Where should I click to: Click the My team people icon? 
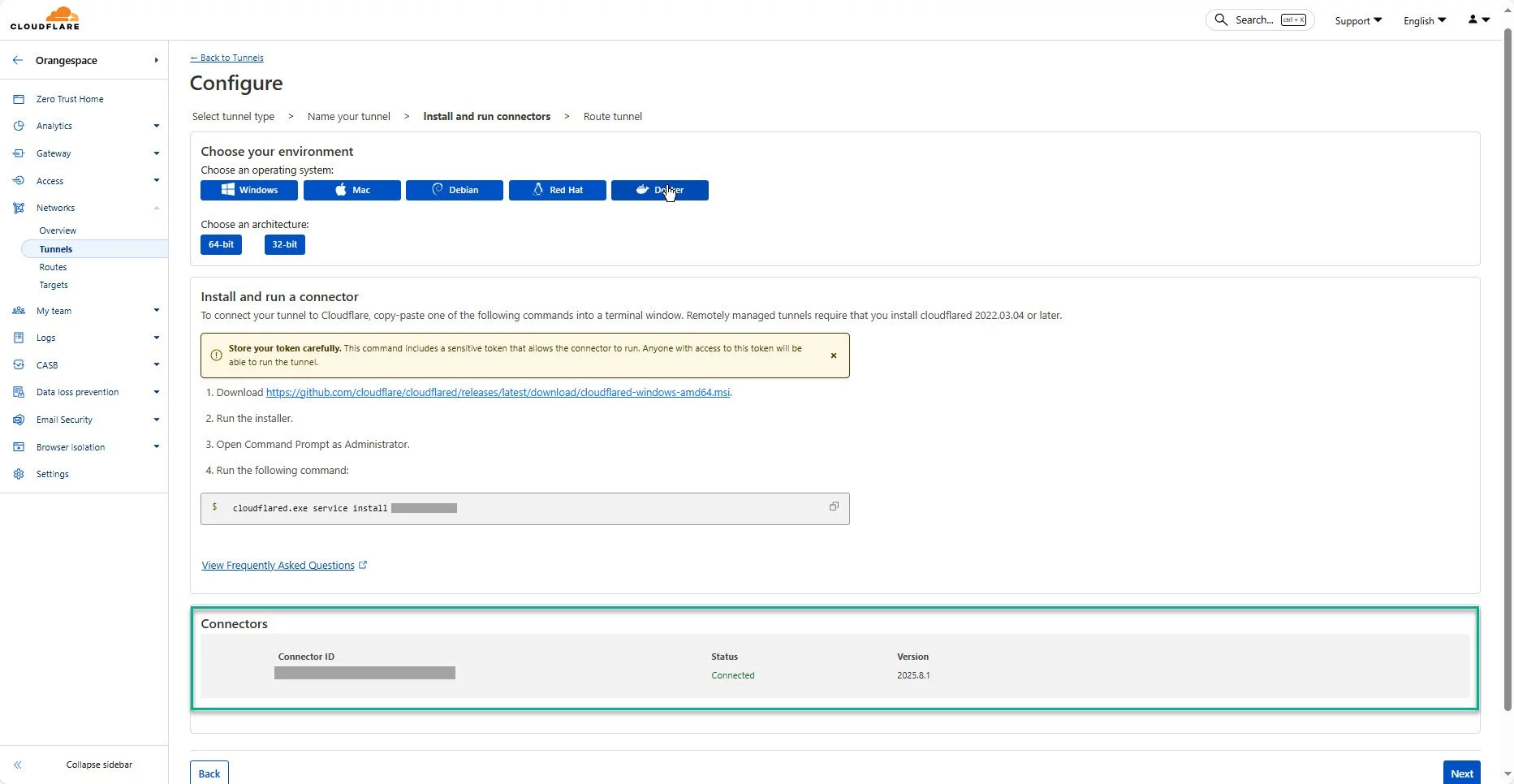click(19, 311)
